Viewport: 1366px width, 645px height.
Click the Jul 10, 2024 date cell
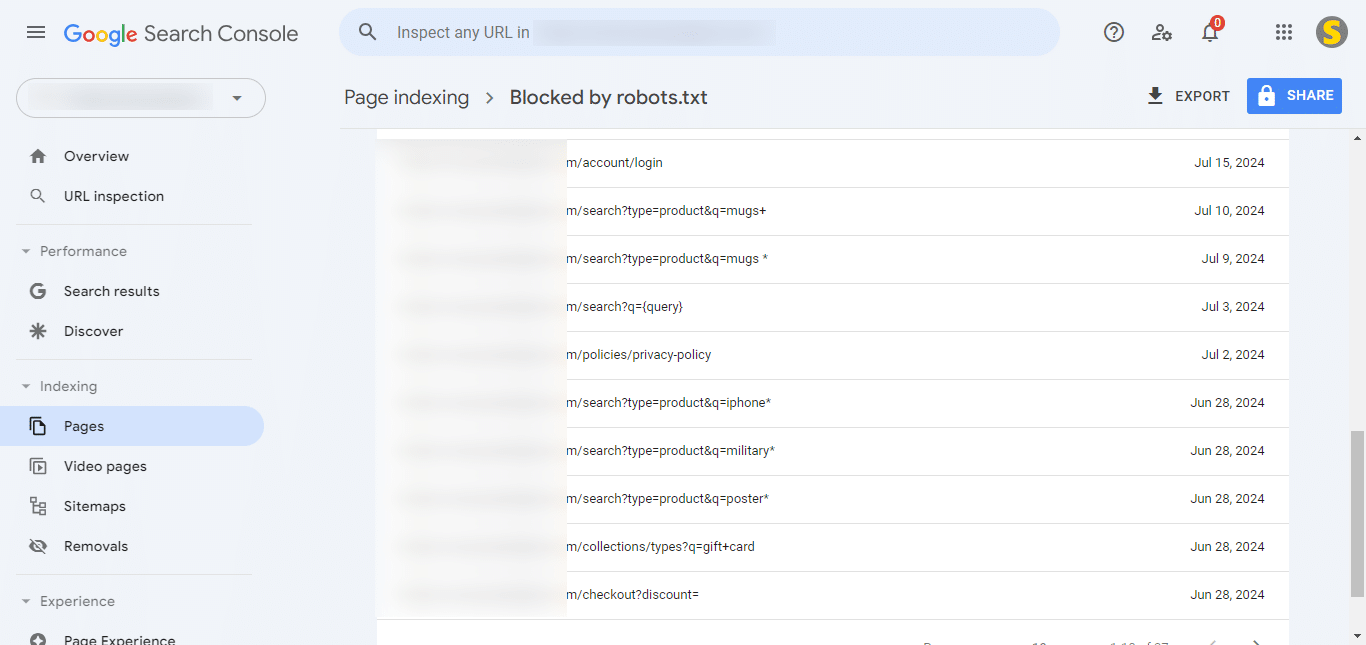1229,211
